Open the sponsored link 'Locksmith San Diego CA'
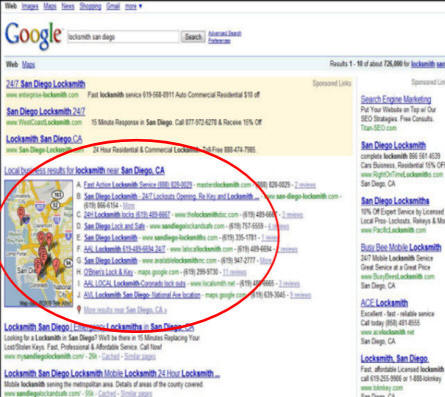The image size is (445, 397). click(x=44, y=139)
